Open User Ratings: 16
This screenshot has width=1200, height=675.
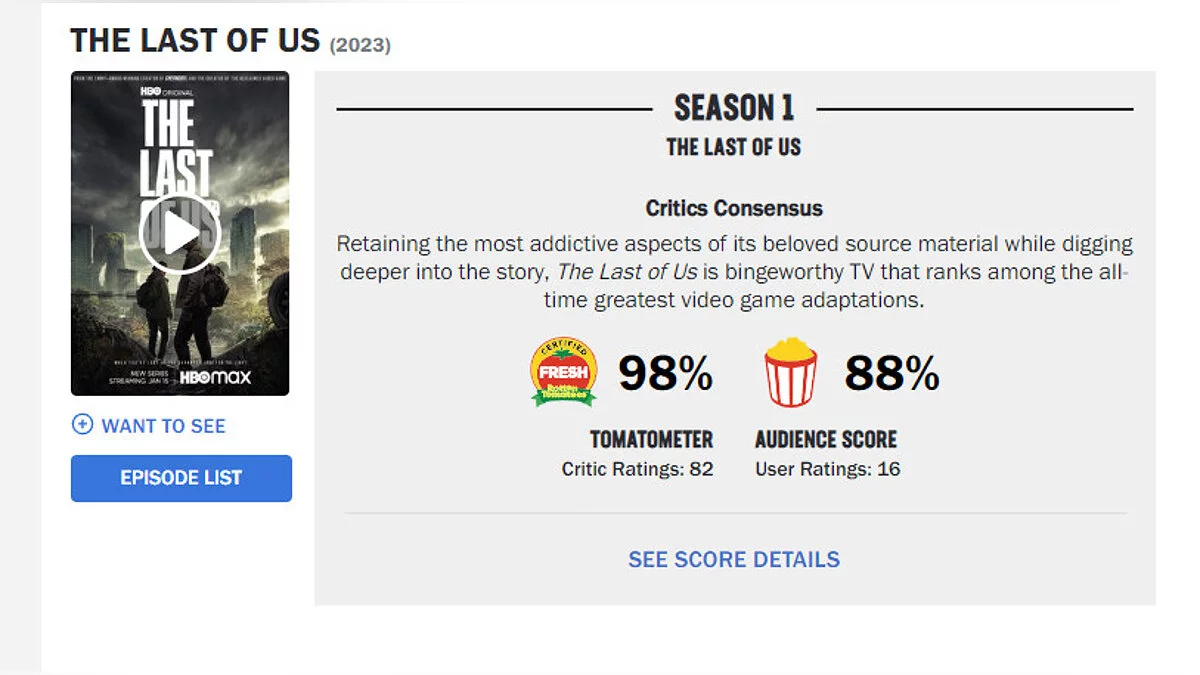pos(828,468)
